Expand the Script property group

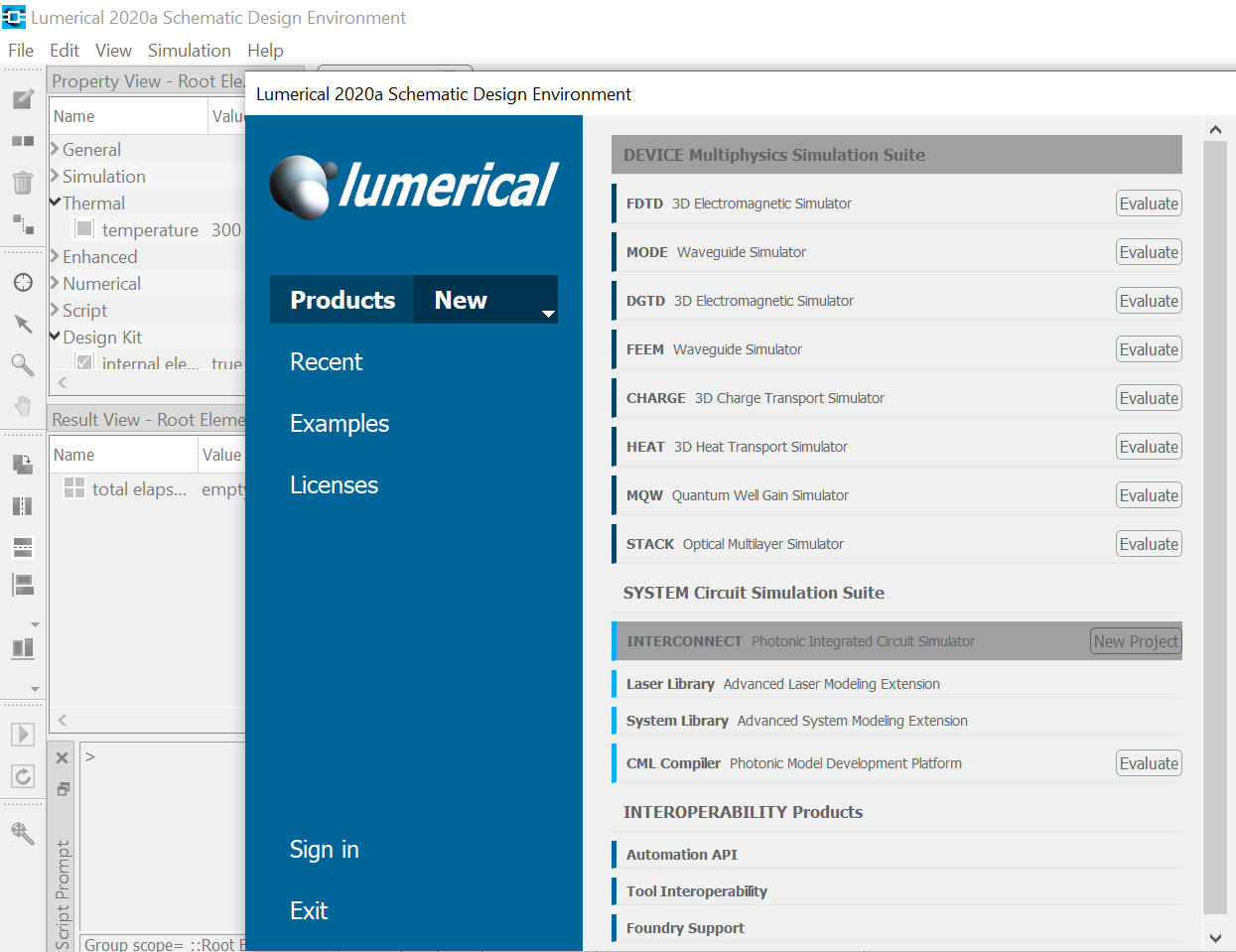click(55, 310)
